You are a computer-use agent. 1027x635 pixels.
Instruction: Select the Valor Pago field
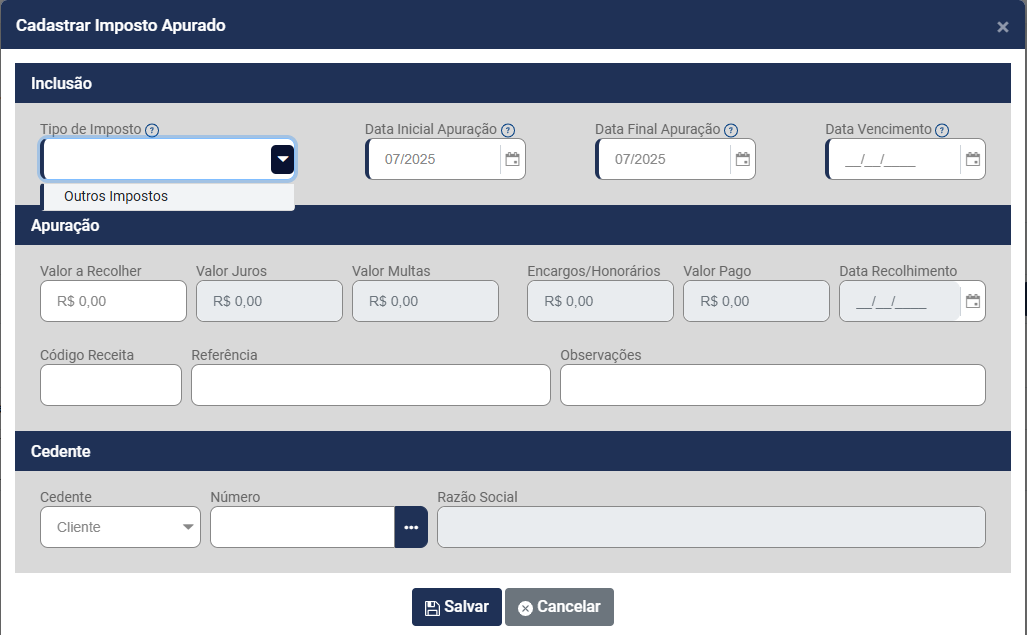[756, 301]
